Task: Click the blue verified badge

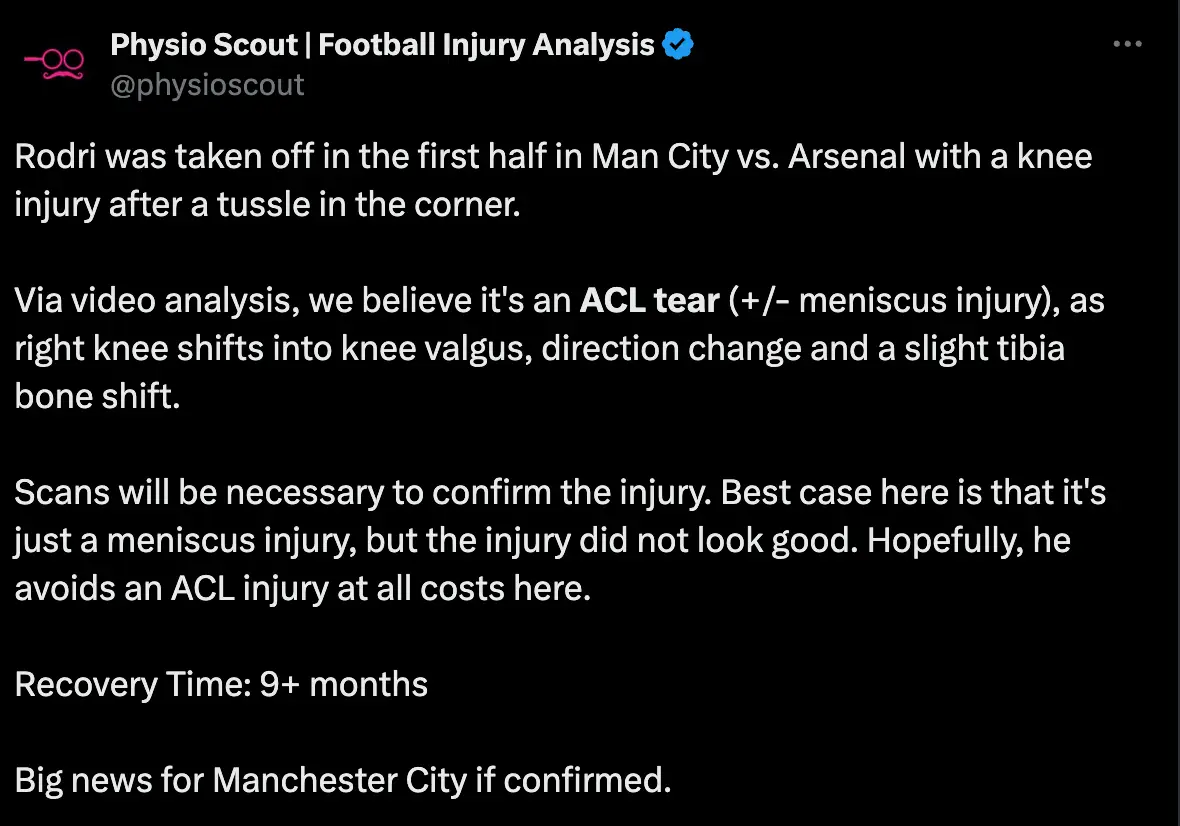Action: [678, 45]
